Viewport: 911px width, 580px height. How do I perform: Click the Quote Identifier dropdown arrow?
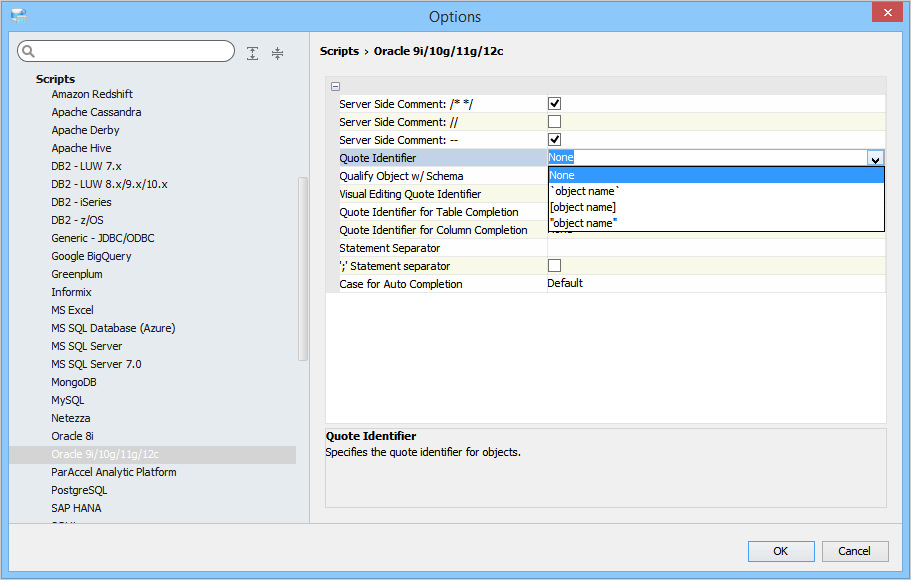coord(875,158)
